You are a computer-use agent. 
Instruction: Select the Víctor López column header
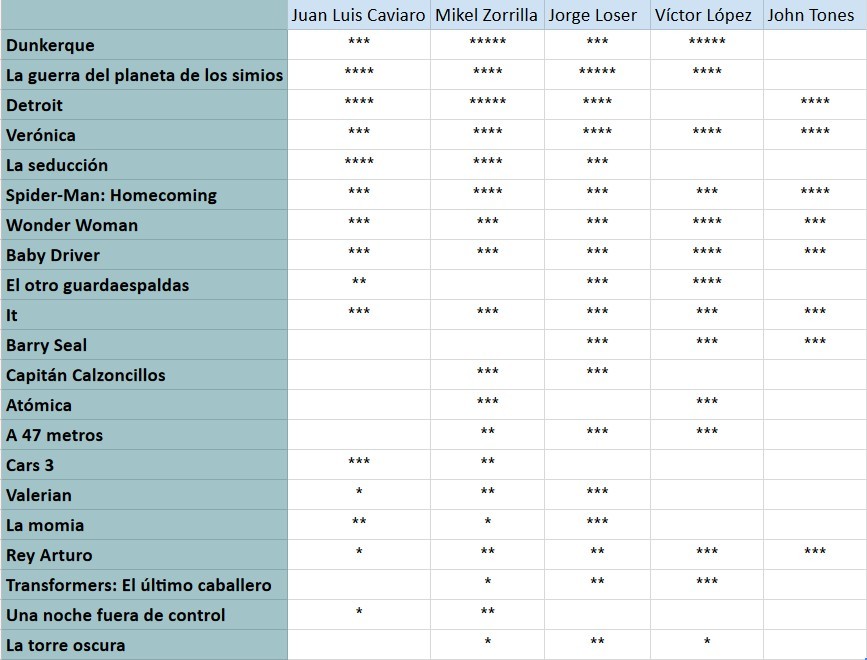click(x=706, y=15)
